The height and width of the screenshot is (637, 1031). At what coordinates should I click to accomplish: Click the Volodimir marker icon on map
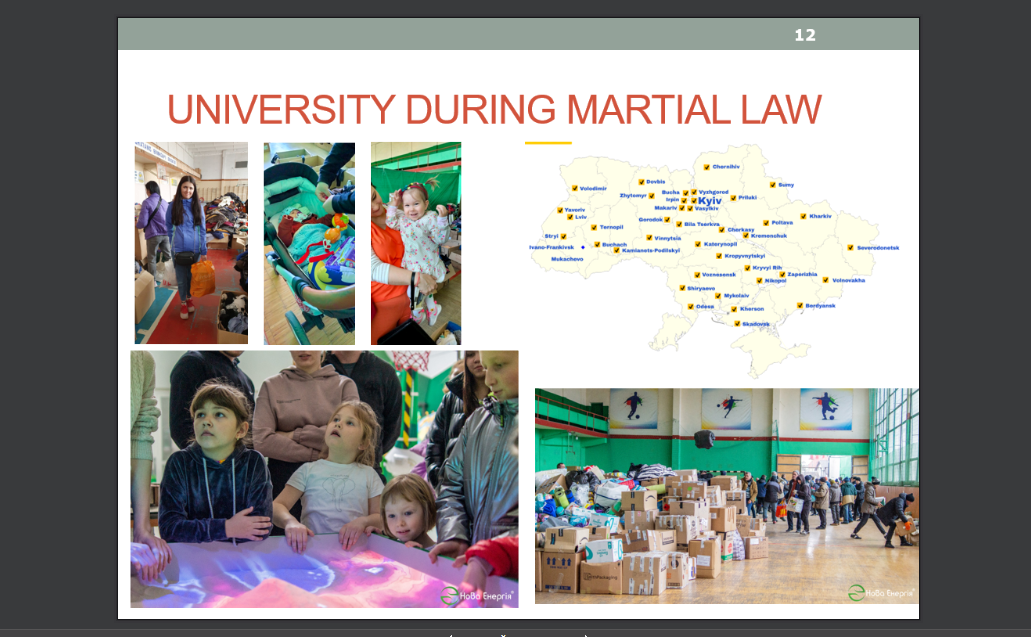coord(574,188)
